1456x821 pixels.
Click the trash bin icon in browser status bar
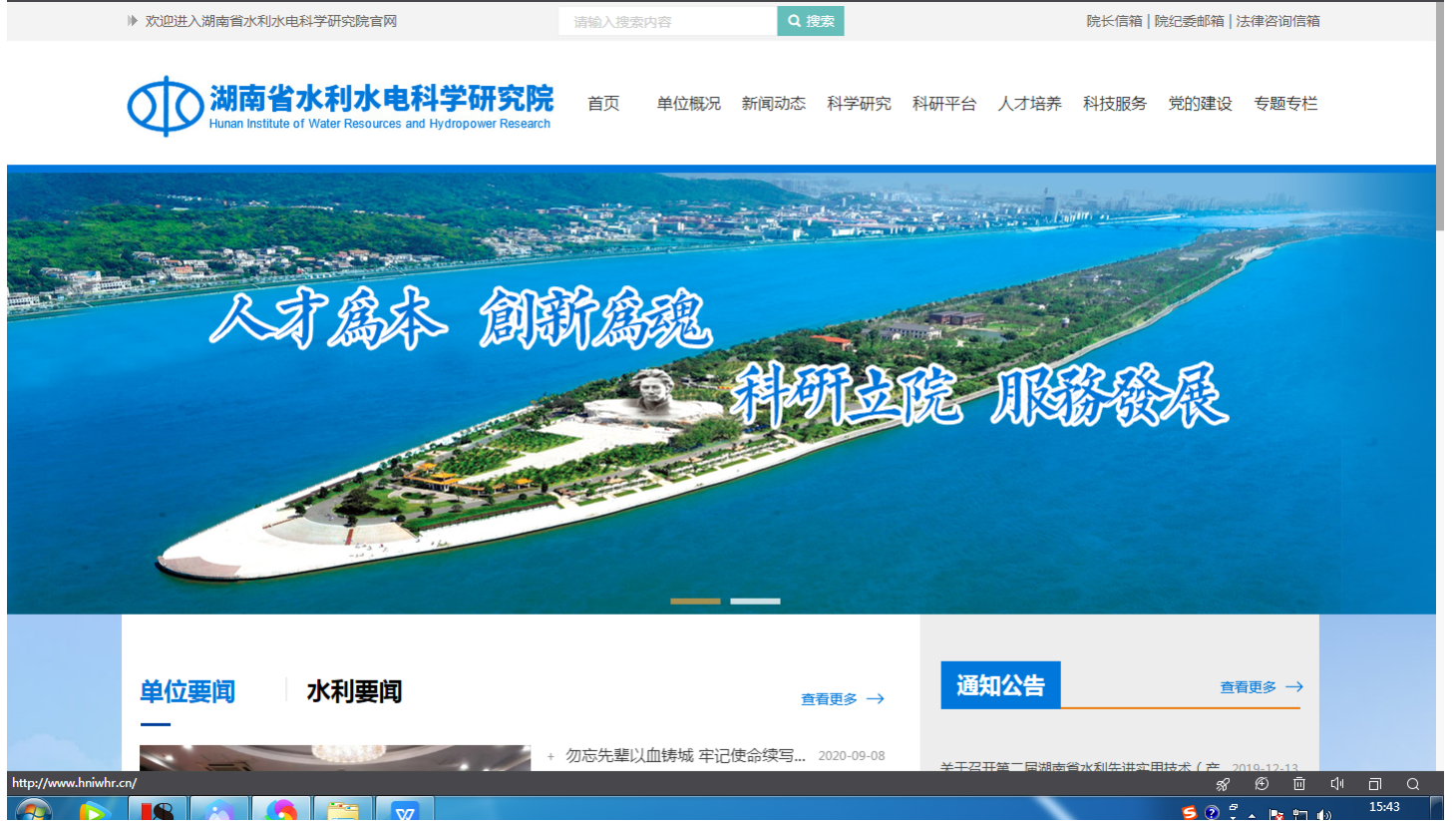pyautogui.click(x=1298, y=784)
